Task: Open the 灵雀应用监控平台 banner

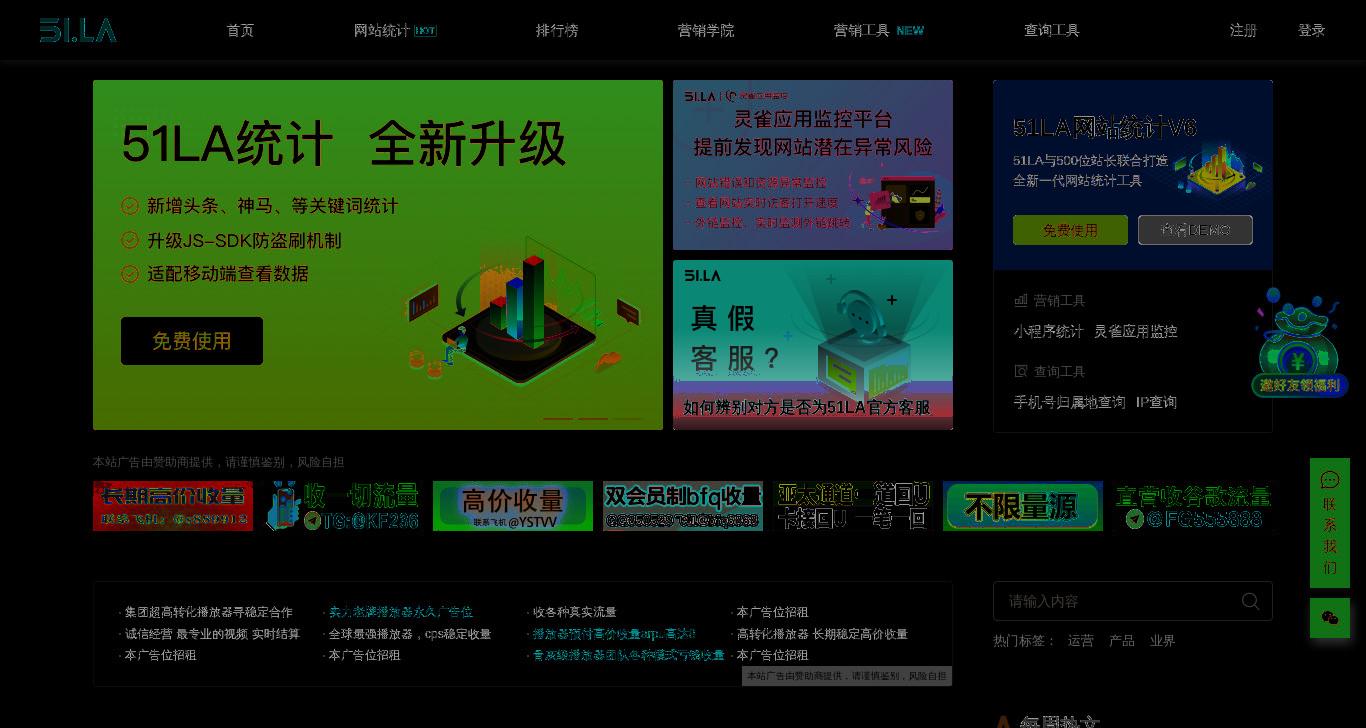Action: 813,165
